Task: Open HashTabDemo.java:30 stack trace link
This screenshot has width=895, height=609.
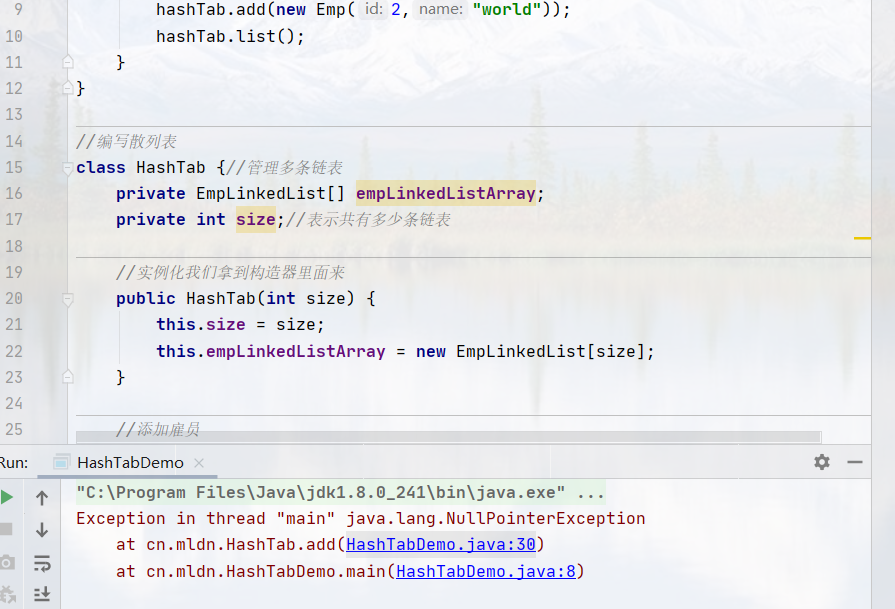Action: (x=441, y=545)
